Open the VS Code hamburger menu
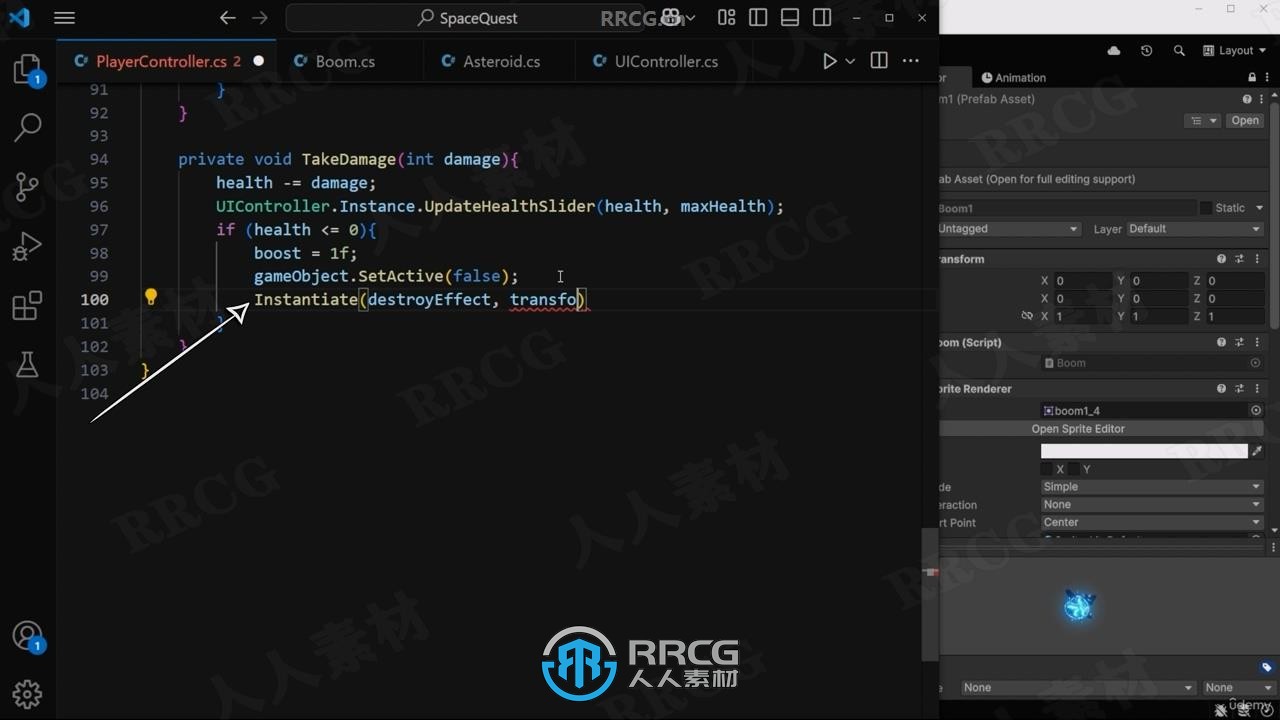Image resolution: width=1280 pixels, height=720 pixels. [64, 18]
